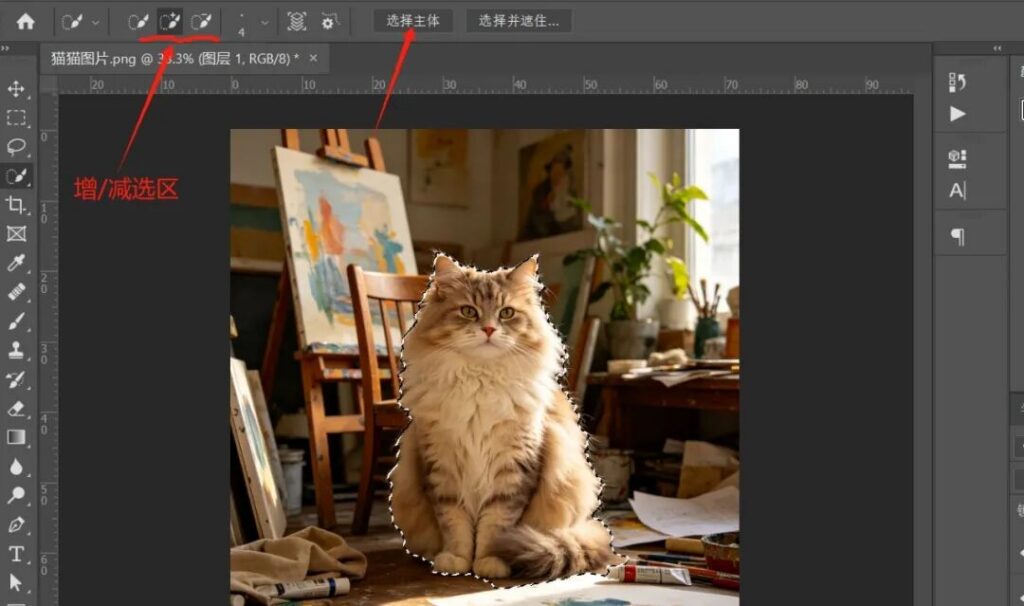
Task: Select the Pen tool
Action: 16,524
